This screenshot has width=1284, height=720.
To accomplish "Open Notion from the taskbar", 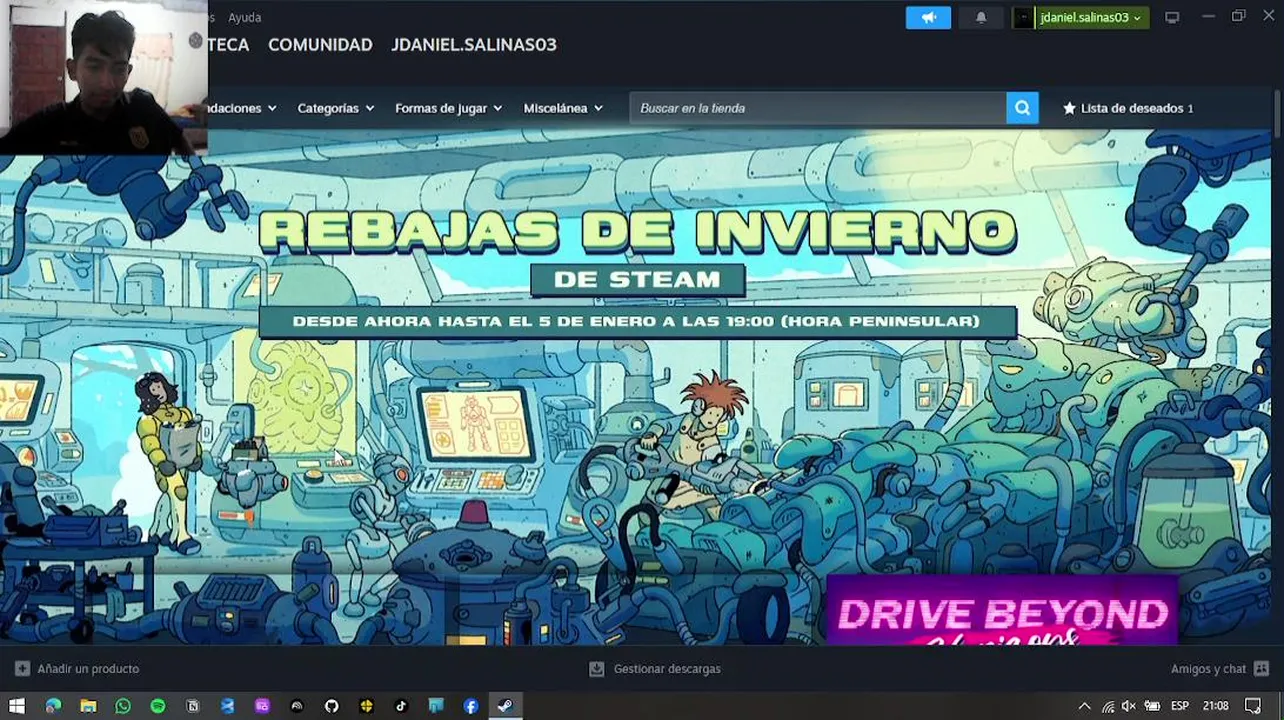I will pos(193,706).
